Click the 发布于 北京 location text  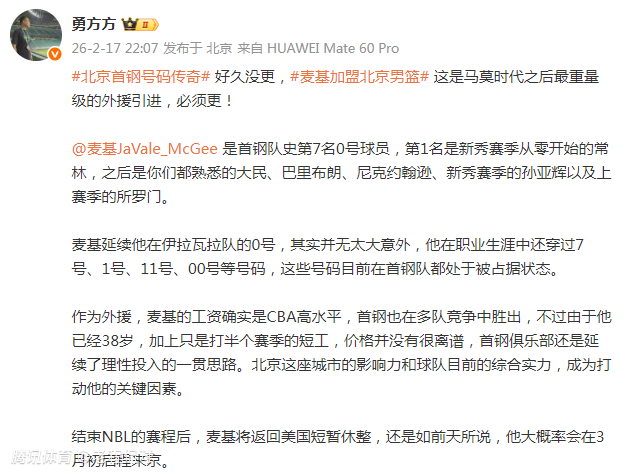tap(198, 49)
